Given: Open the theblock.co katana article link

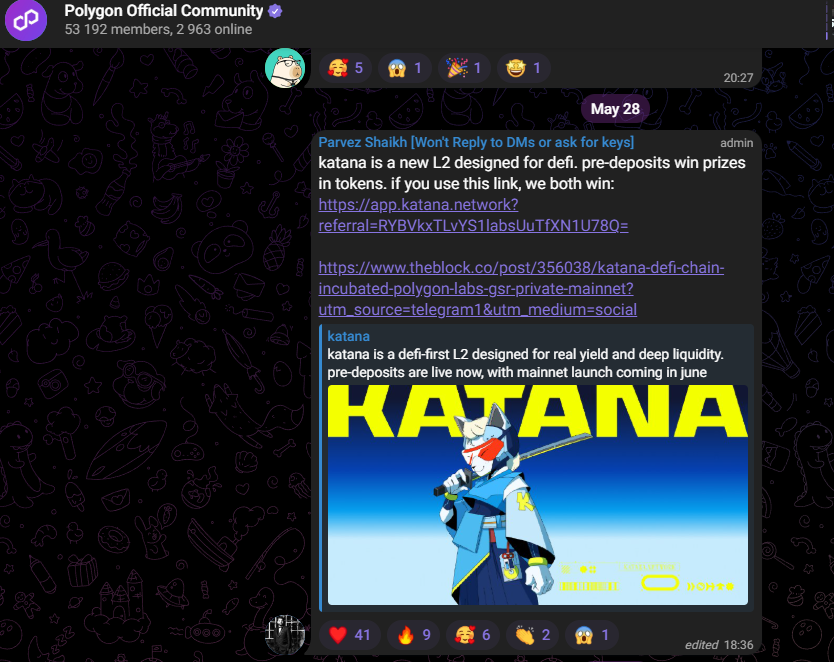Looking at the screenshot, I should pos(521,288).
